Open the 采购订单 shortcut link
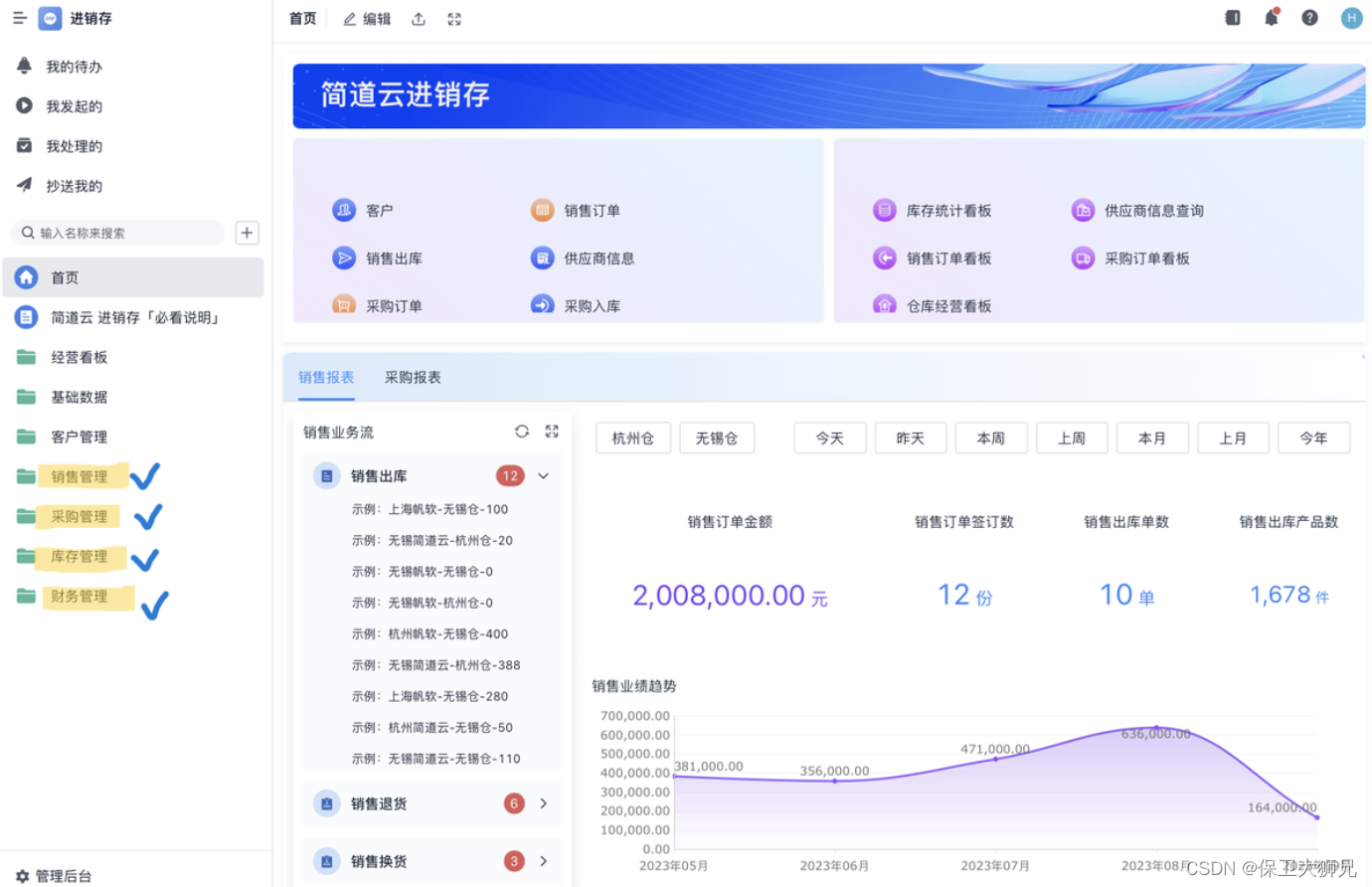1372x887 pixels. coord(394,305)
